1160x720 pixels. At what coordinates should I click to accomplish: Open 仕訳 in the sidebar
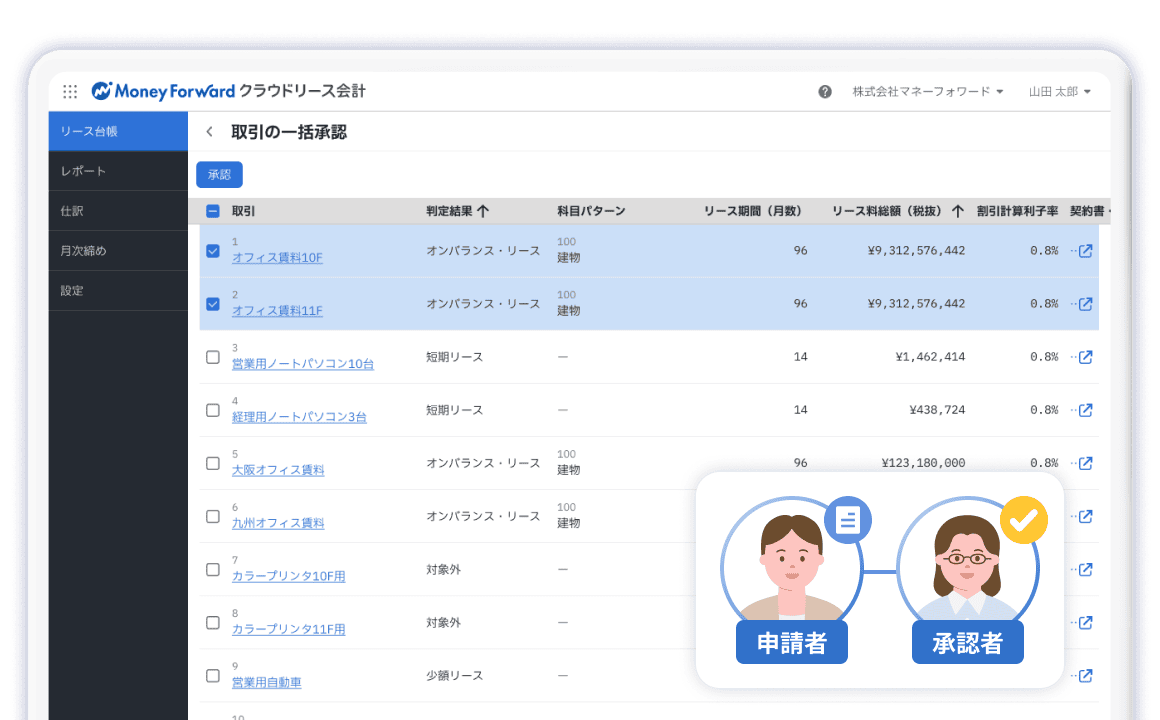pyautogui.click(x=118, y=211)
